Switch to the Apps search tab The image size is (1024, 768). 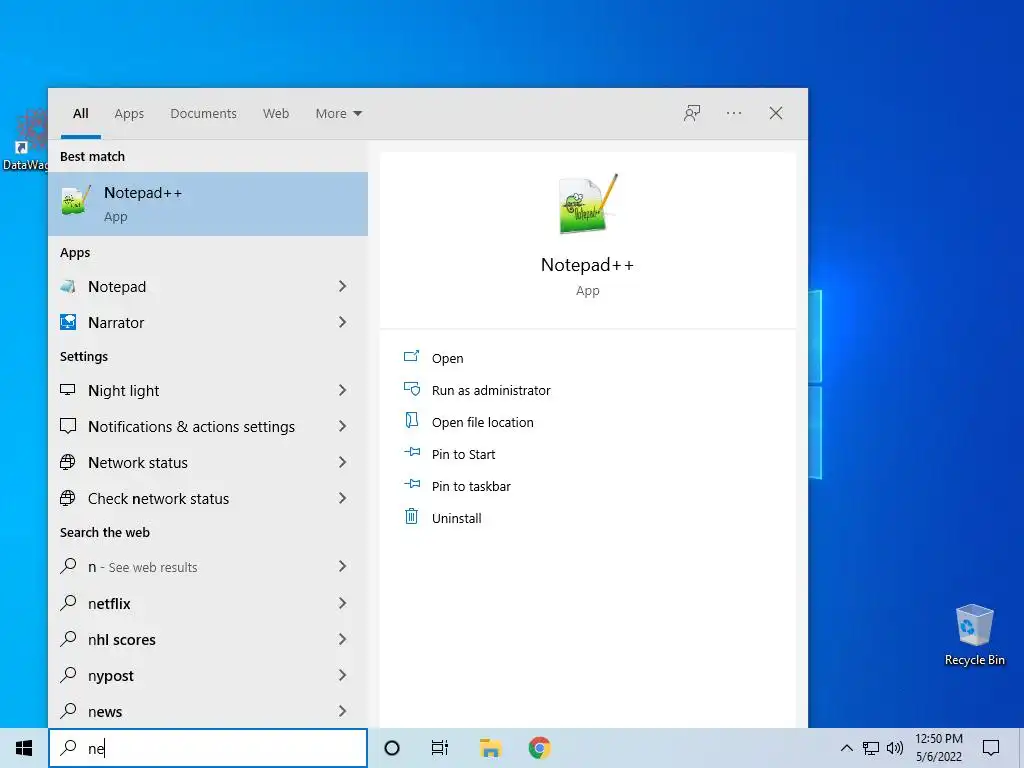click(129, 114)
